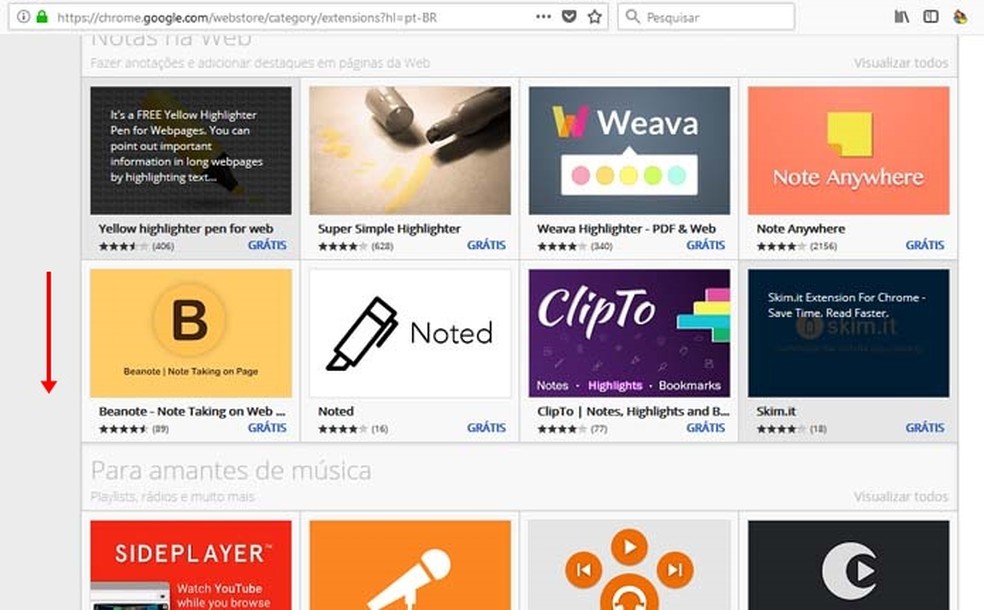Viewport: 984px width, 610px height.
Task: Click GRÁTIS on Yellow highlighter pen card
Action: coord(267,245)
